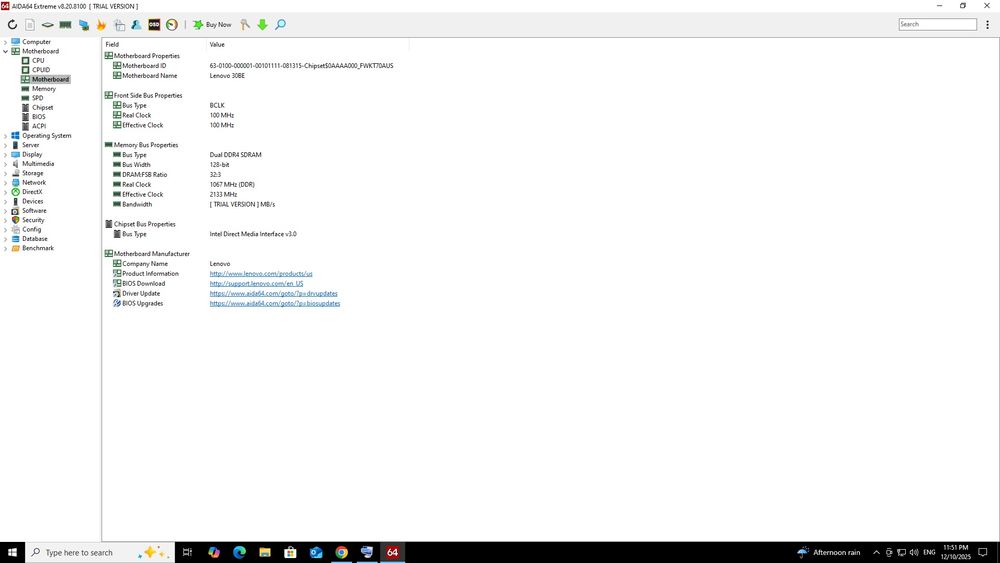Click the magnifier search toolbar icon

click(x=280, y=25)
